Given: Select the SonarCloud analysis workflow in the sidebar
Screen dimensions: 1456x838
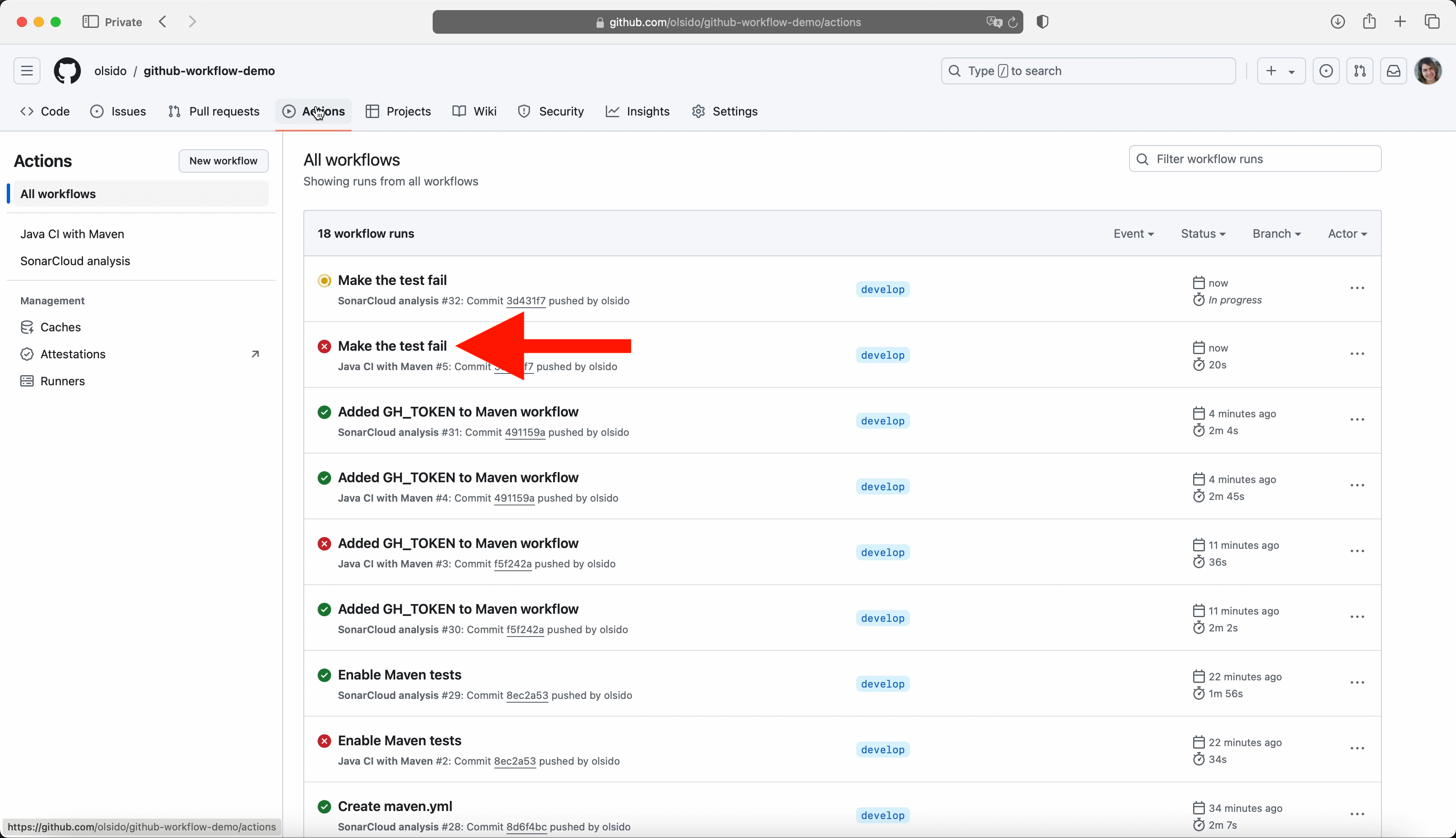Looking at the screenshot, I should [75, 261].
